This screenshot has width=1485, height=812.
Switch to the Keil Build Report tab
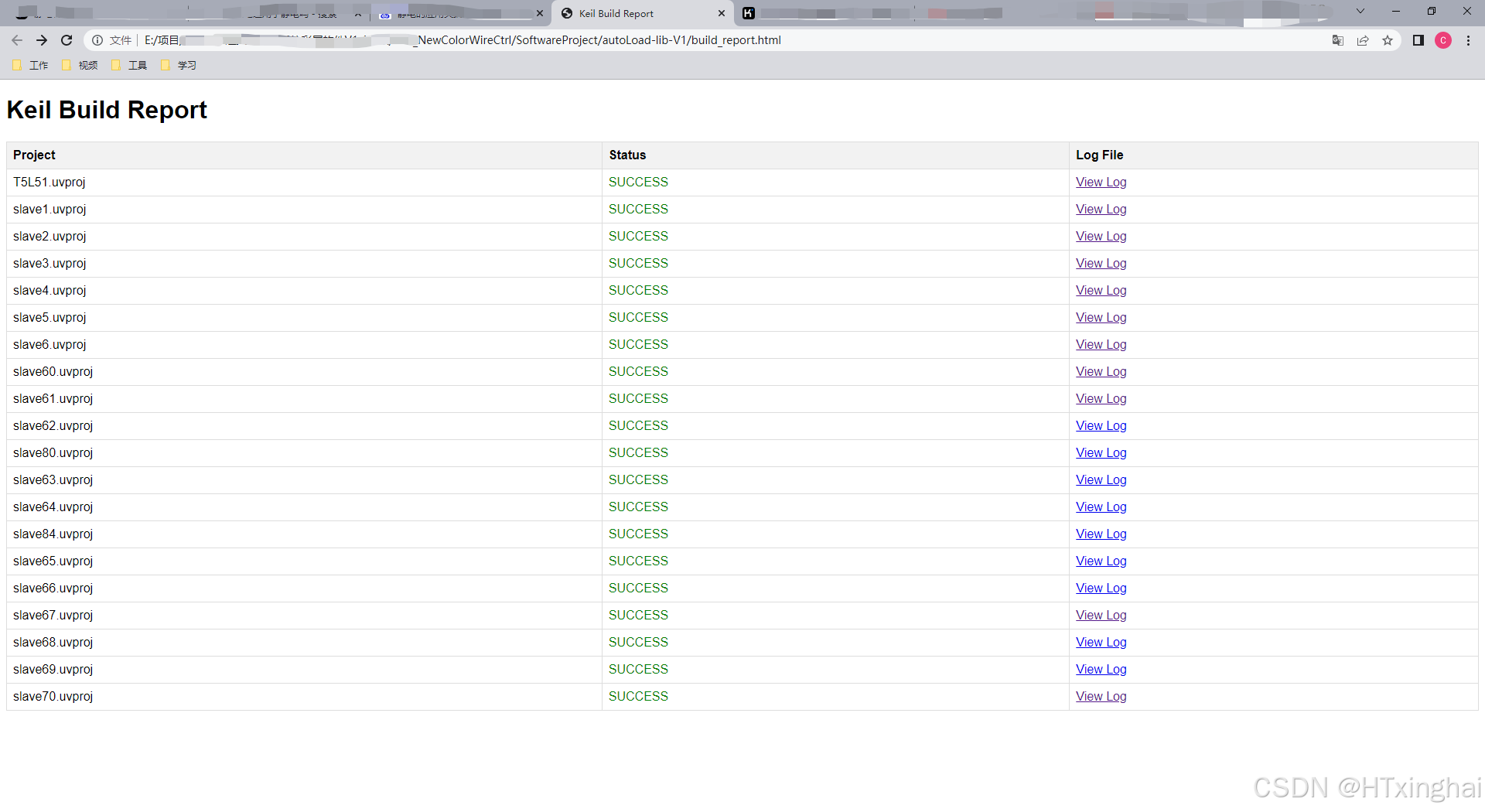click(642, 13)
